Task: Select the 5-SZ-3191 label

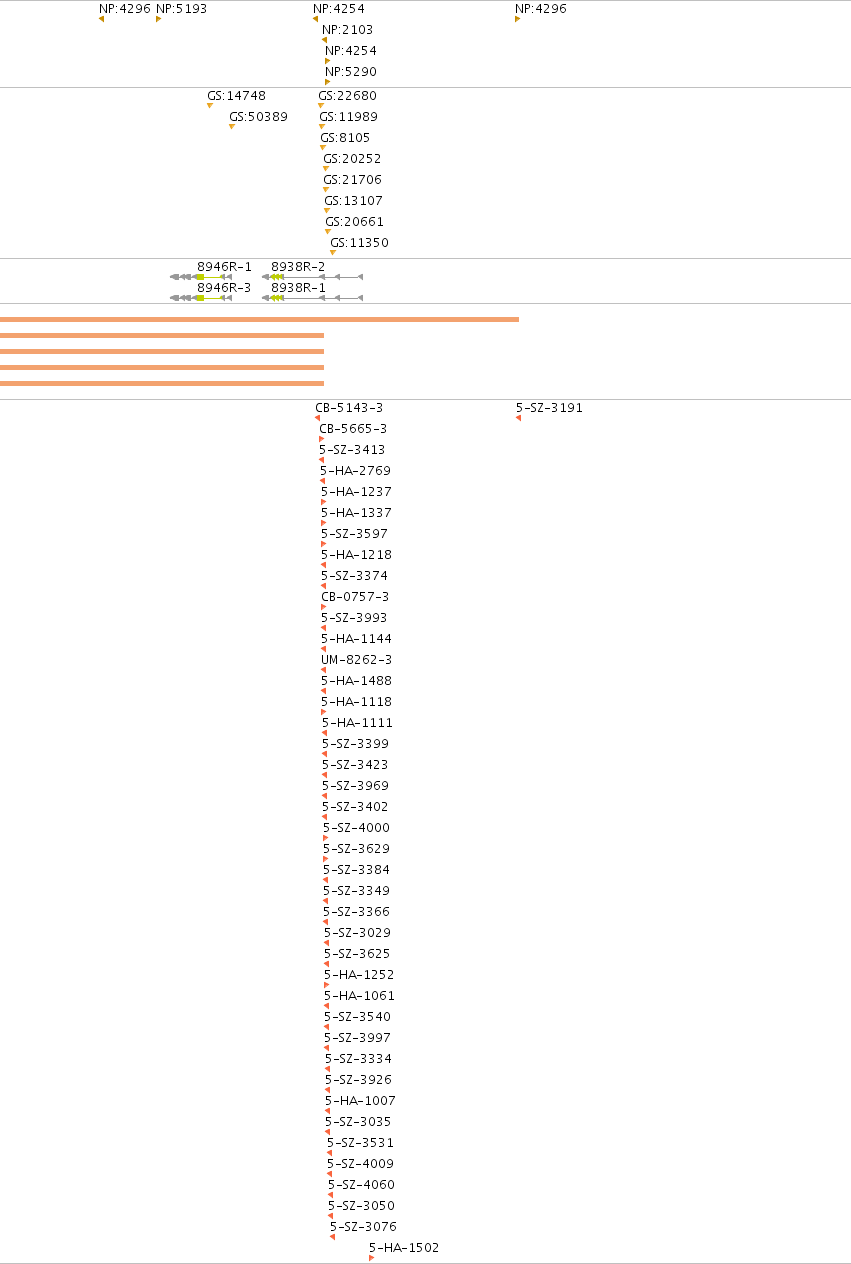Action: (550, 407)
